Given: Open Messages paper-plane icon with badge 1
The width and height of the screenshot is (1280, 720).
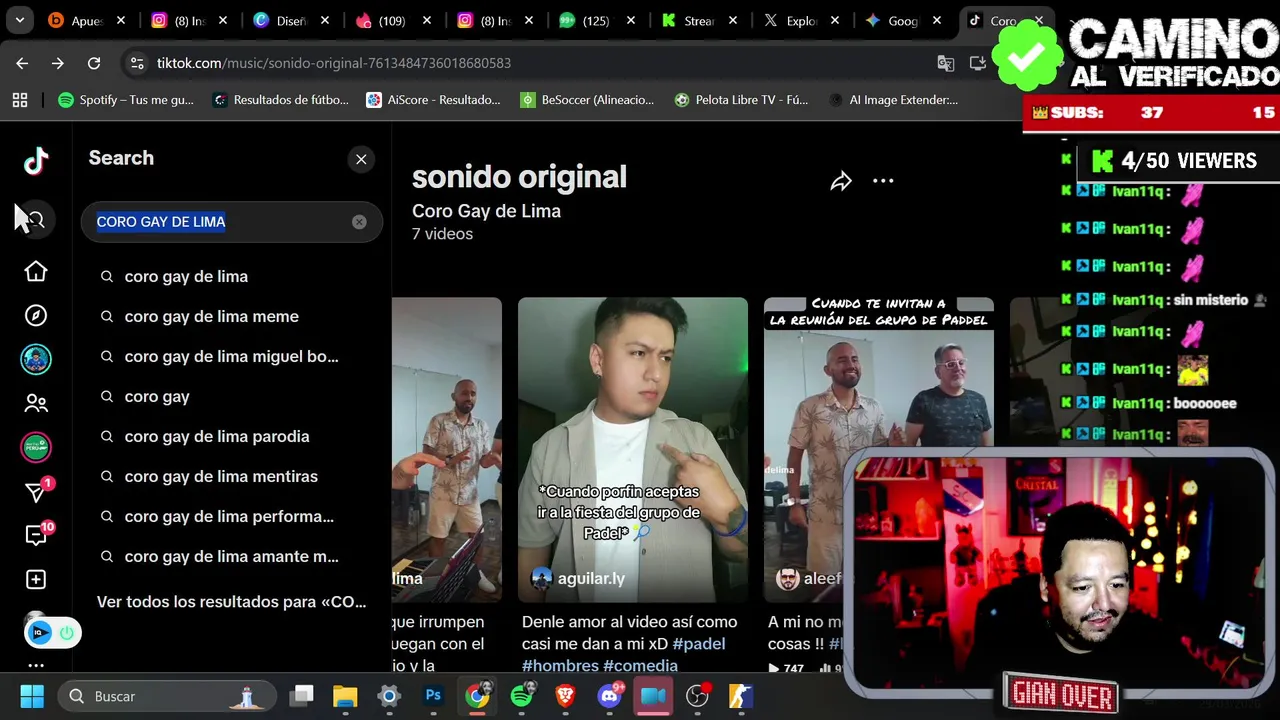Looking at the screenshot, I should coord(37,491).
